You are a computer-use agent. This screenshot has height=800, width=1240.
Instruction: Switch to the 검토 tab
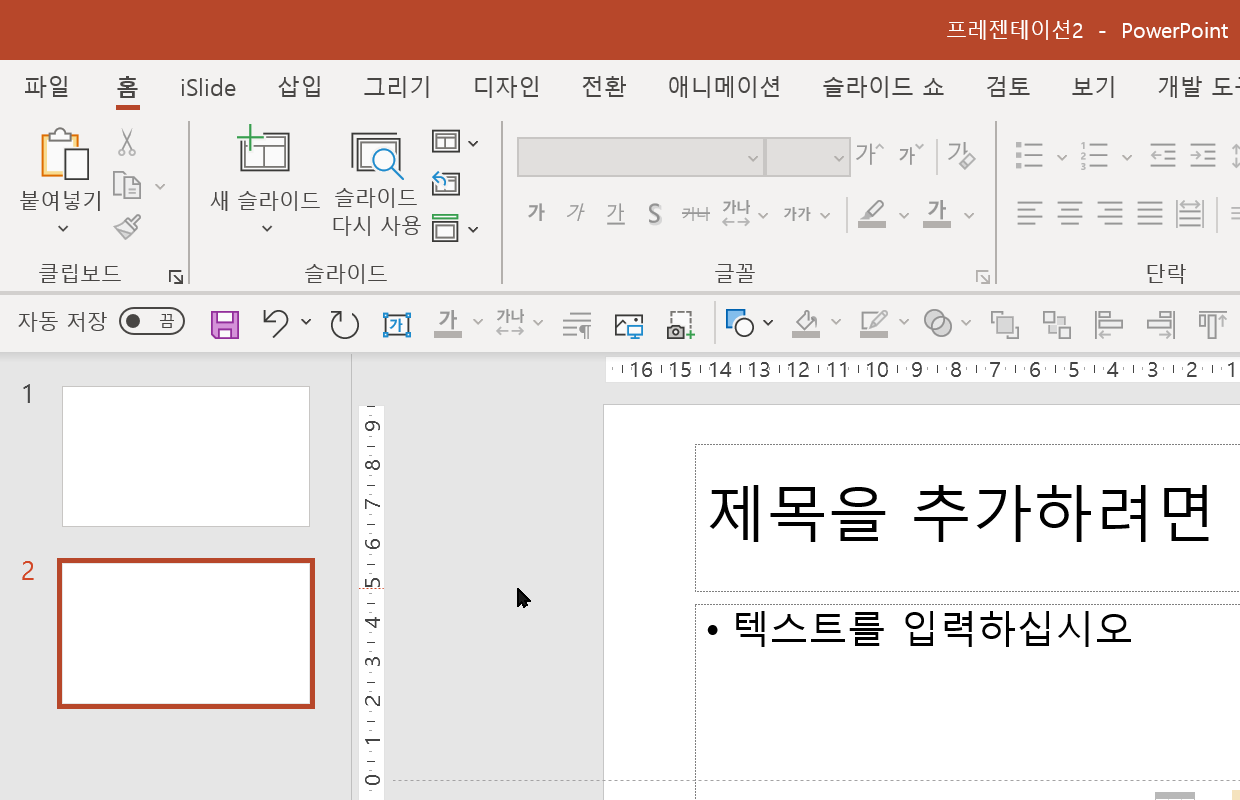(x=1008, y=87)
